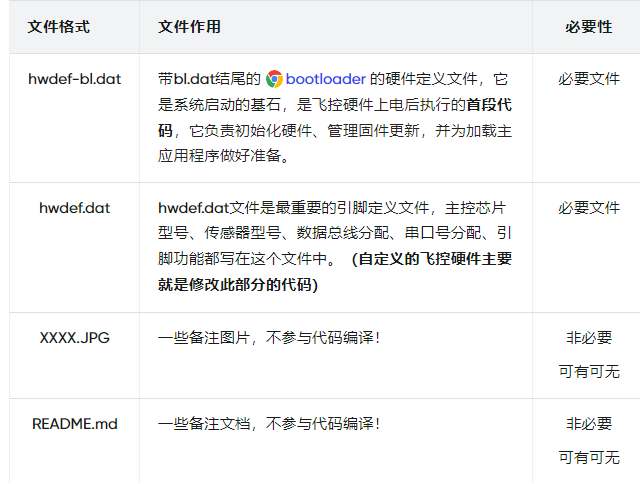Click the colorful icon before the bootloader link
Image resolution: width=640 pixels, height=484 pixels.
tap(274, 79)
